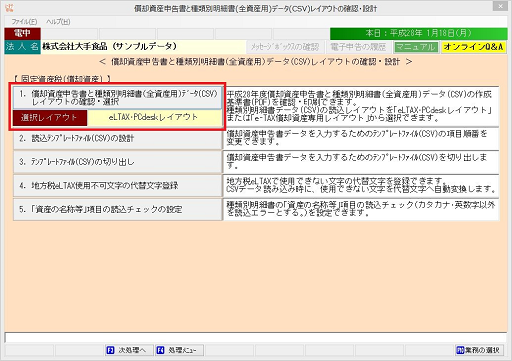The image size is (512, 361).
Task: Open the マニュアル button
Action: point(416,47)
